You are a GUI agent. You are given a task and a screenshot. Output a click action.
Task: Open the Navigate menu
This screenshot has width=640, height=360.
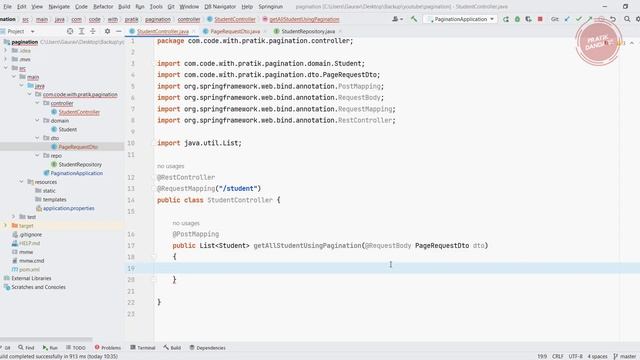click(59, 7)
